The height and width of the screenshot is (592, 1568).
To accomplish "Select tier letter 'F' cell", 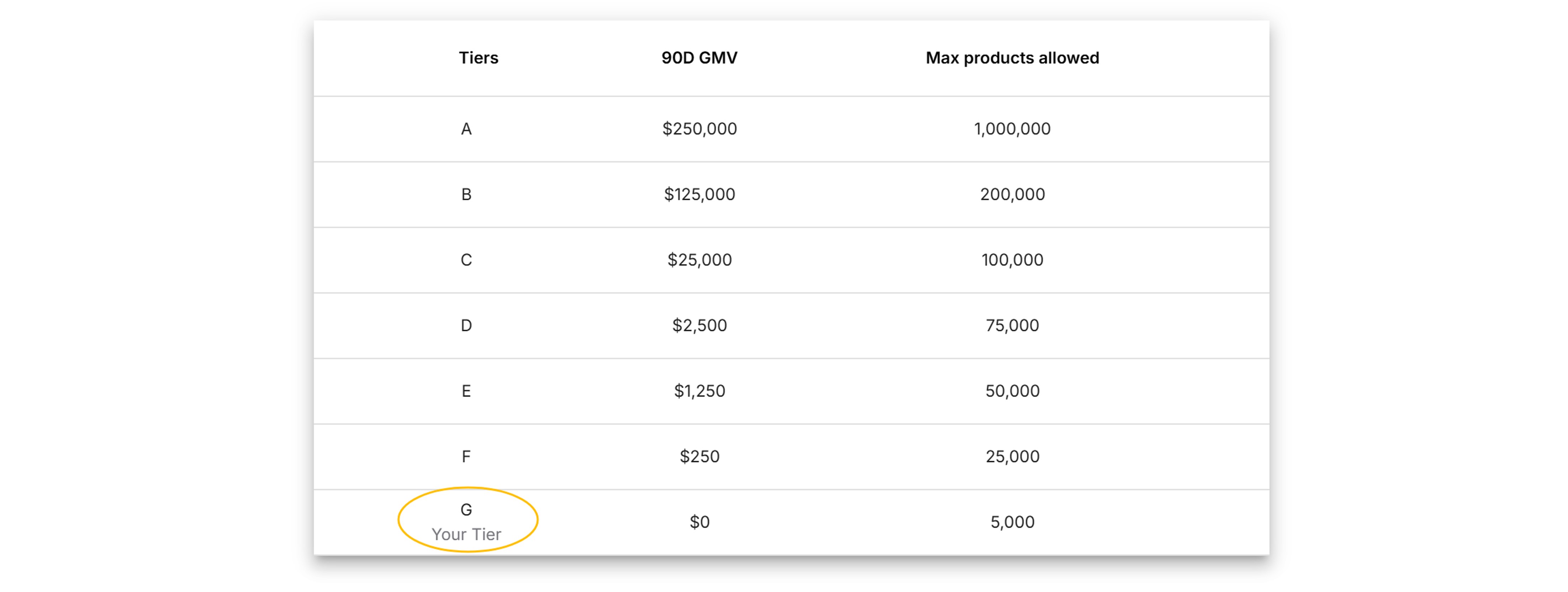I will (466, 457).
